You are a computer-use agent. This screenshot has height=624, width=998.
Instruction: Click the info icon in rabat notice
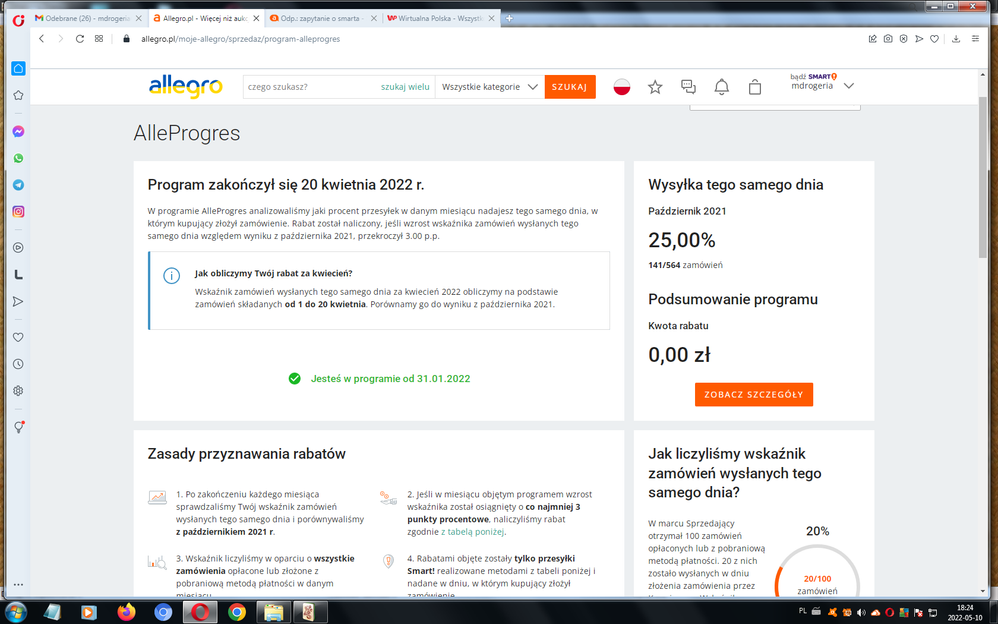pyautogui.click(x=171, y=276)
